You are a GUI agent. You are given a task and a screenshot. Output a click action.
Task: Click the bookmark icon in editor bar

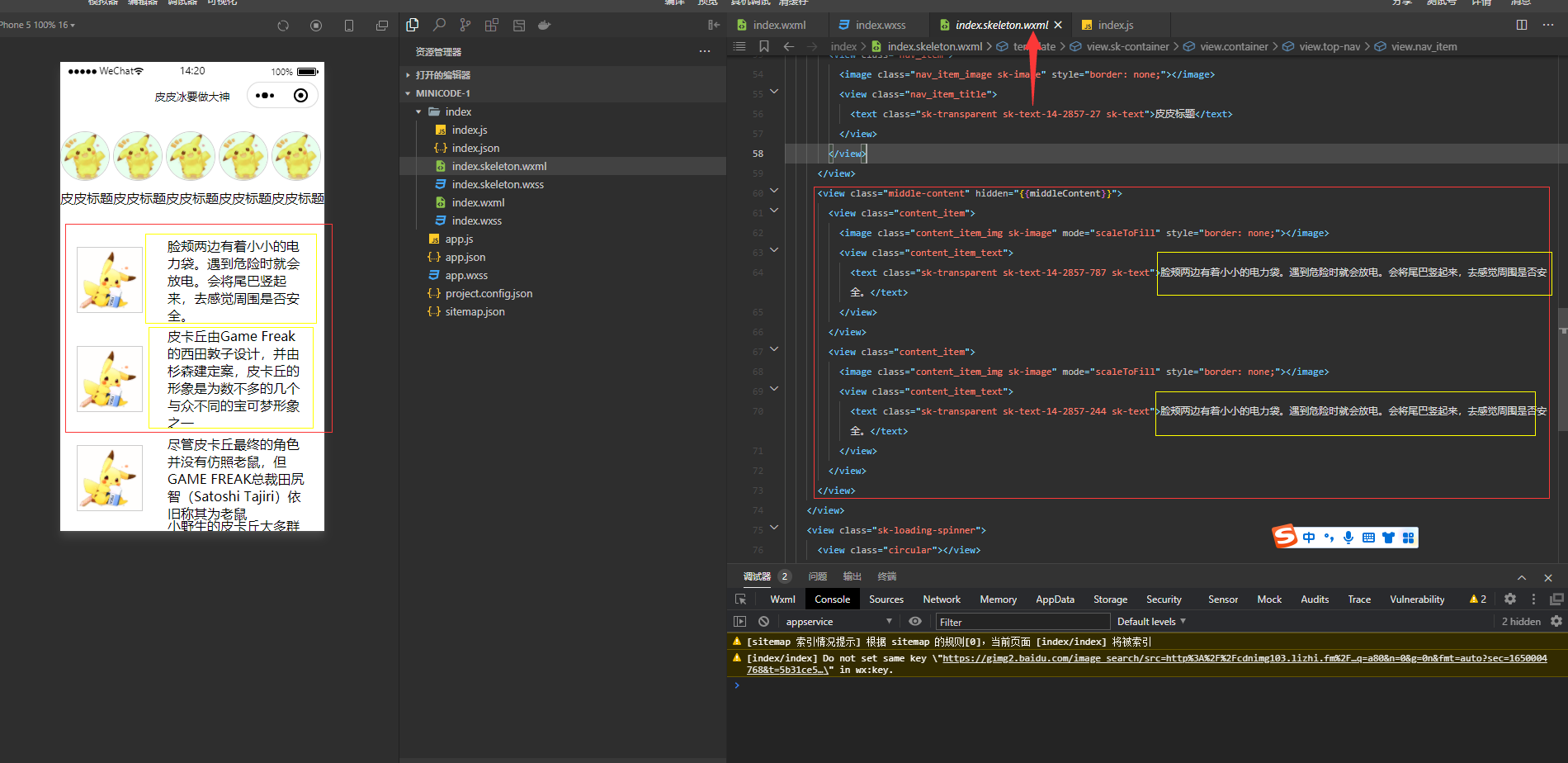point(764,46)
